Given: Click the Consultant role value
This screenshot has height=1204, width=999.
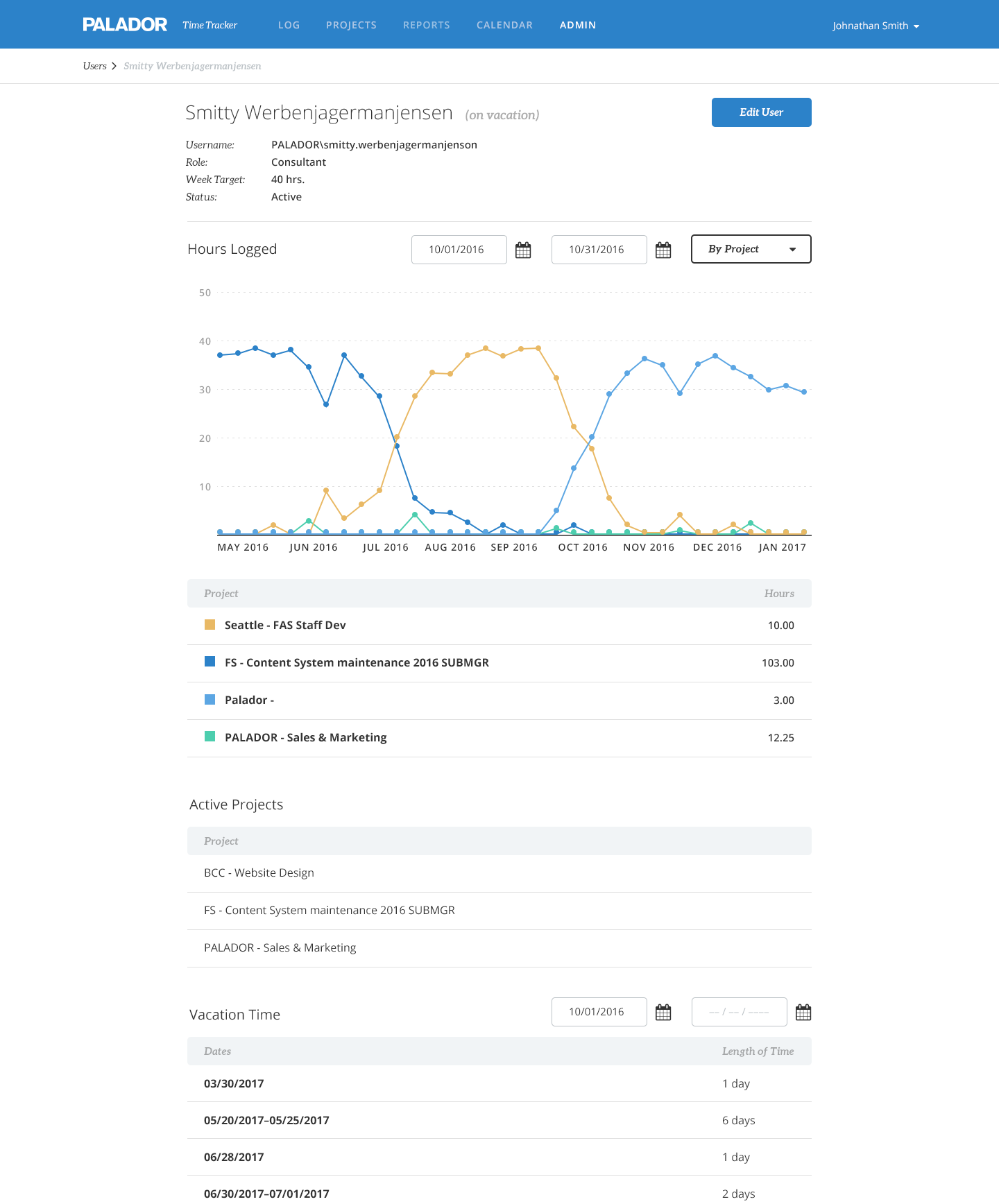Looking at the screenshot, I should pos(298,162).
